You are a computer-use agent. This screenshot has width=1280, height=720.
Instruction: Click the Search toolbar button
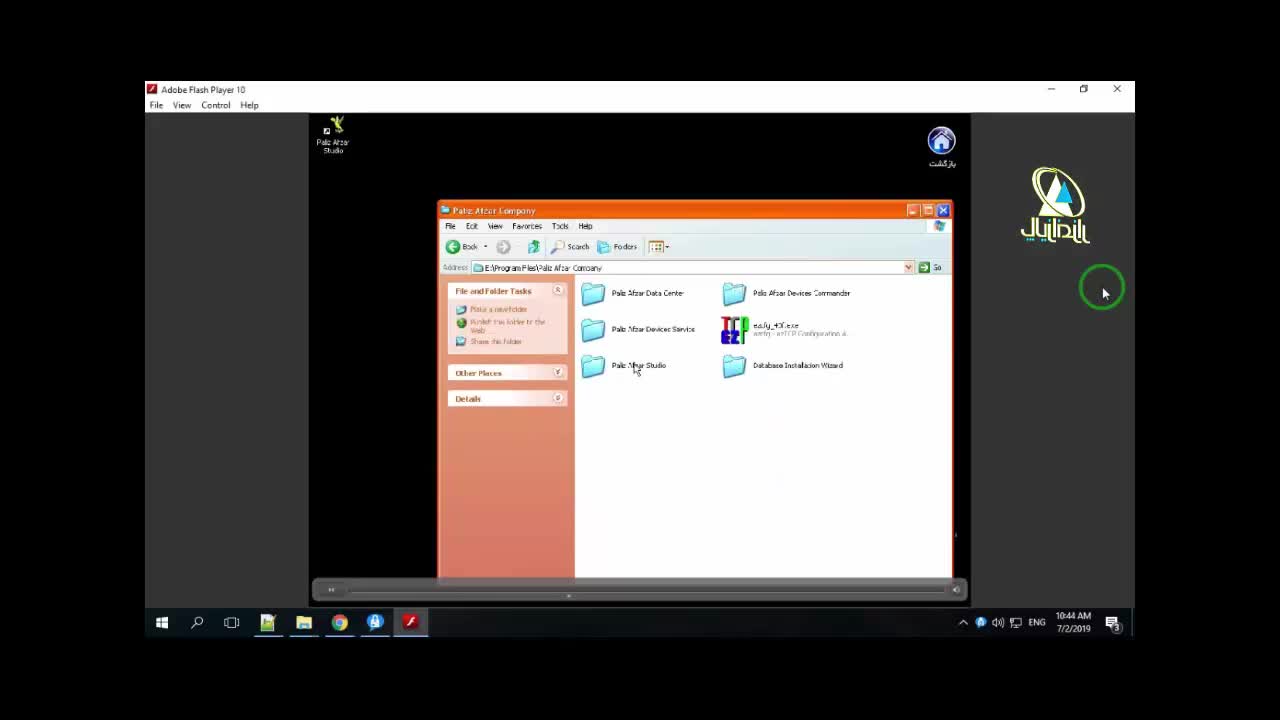click(x=571, y=247)
